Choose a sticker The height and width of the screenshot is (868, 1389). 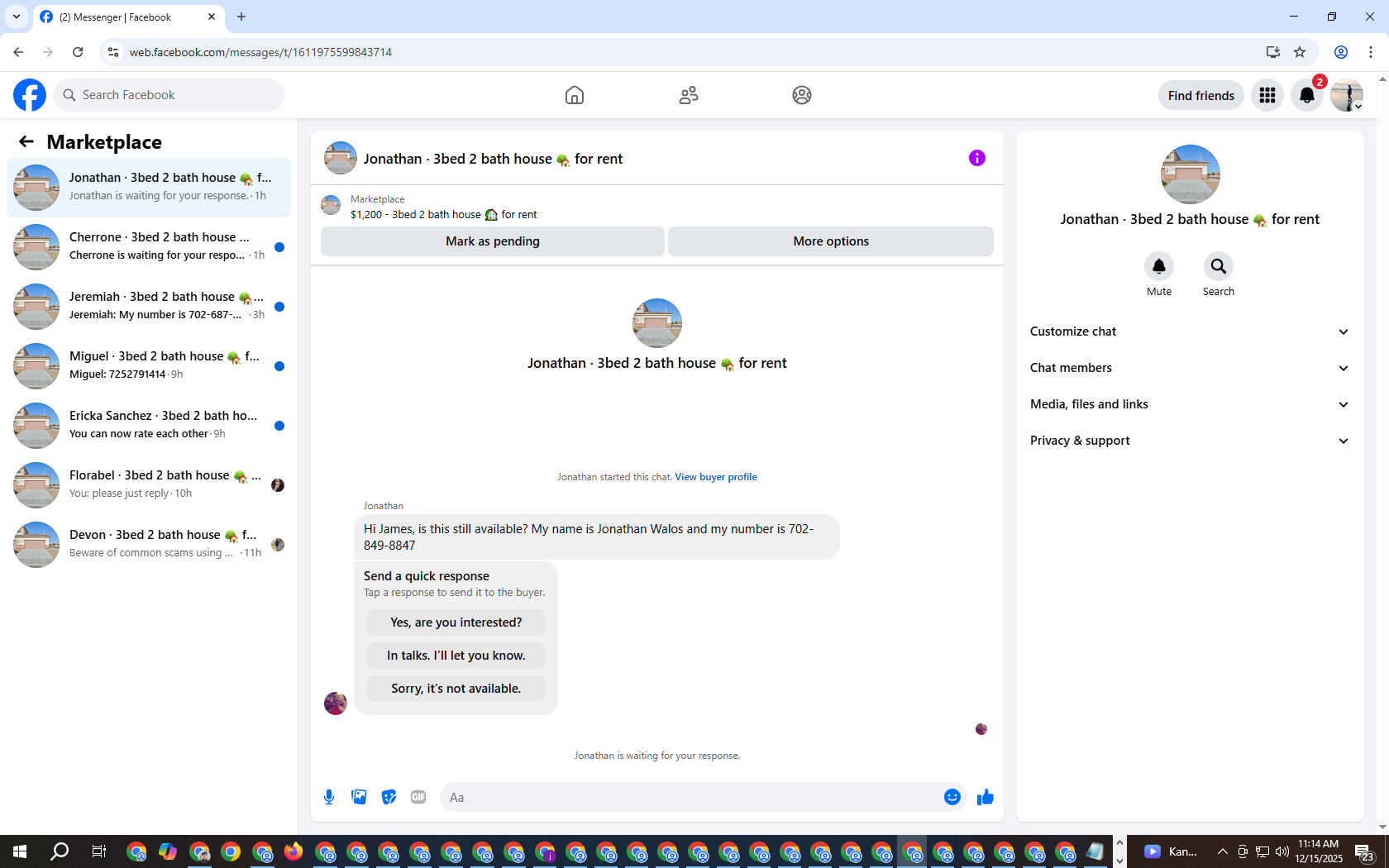click(x=389, y=797)
